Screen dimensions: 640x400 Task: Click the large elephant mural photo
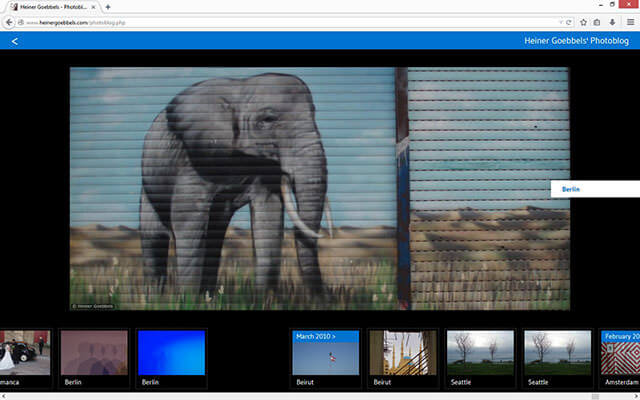point(320,189)
